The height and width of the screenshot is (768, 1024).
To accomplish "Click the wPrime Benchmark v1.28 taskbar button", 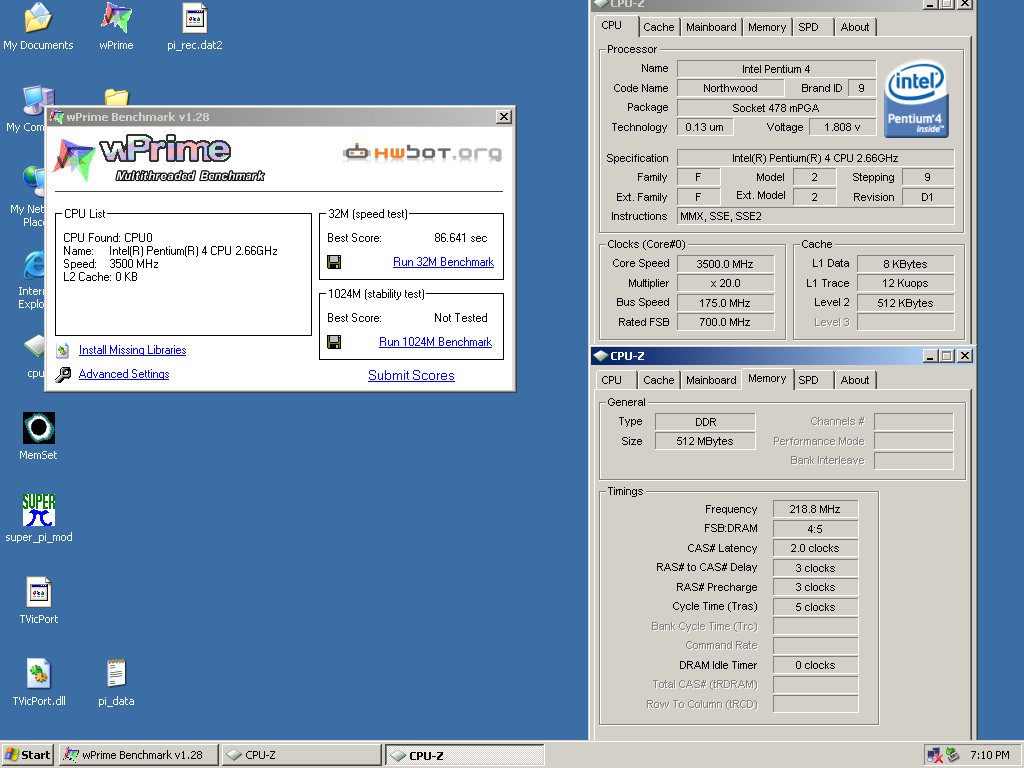I will pyautogui.click(x=138, y=755).
